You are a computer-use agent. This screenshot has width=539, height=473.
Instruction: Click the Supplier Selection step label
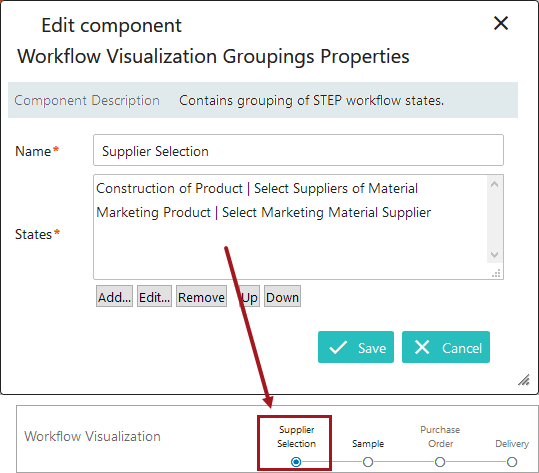pyautogui.click(x=296, y=437)
